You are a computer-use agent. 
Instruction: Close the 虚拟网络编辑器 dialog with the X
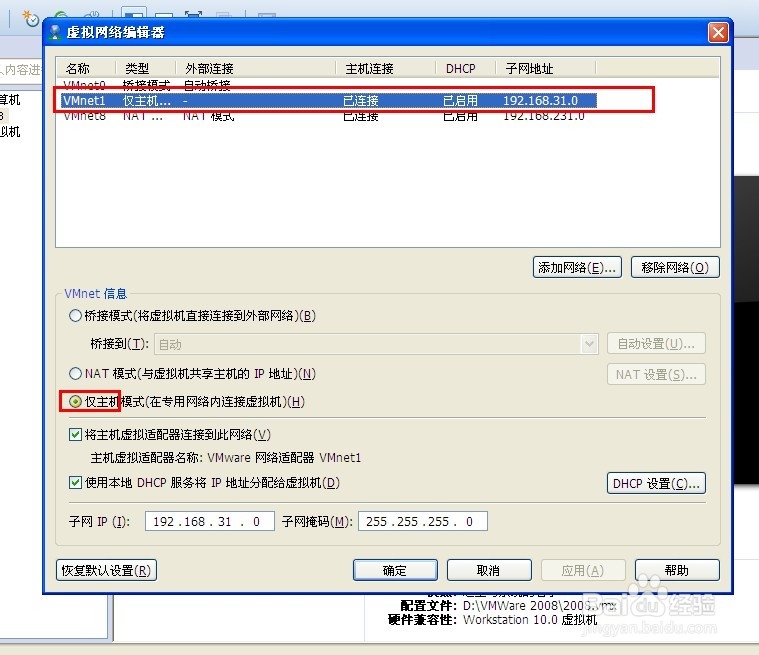(718, 32)
